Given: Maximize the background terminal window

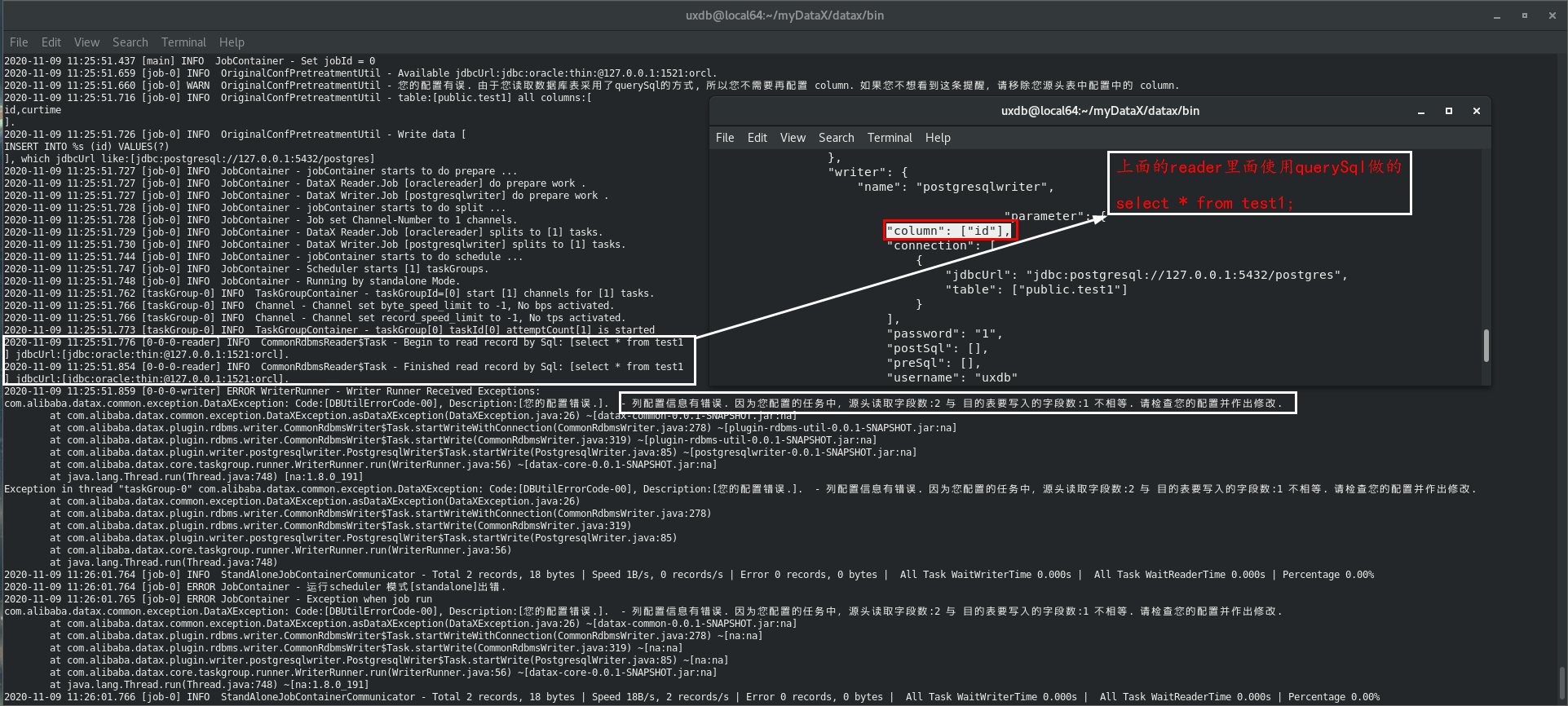Looking at the screenshot, I should pyautogui.click(x=1525, y=15).
